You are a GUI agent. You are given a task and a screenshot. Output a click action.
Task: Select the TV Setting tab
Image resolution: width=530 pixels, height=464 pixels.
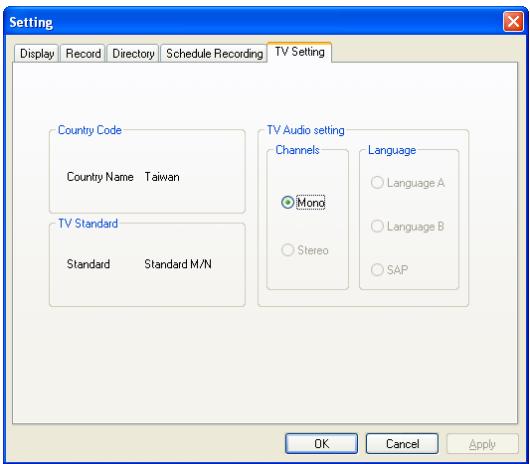299,52
